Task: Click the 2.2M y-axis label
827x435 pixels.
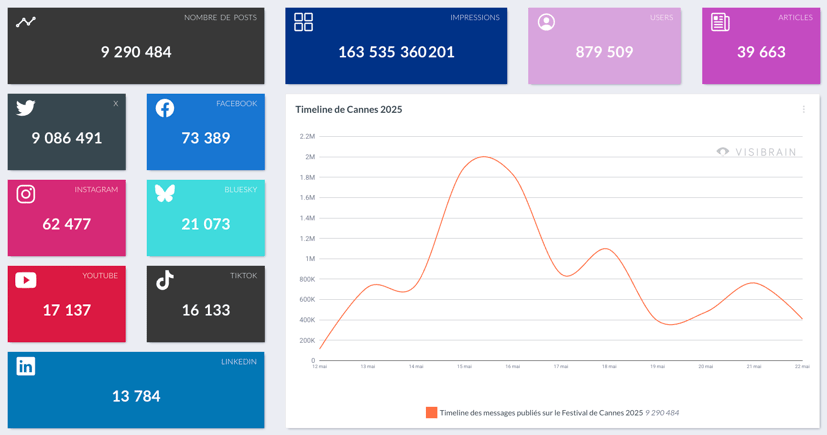Action: point(307,136)
